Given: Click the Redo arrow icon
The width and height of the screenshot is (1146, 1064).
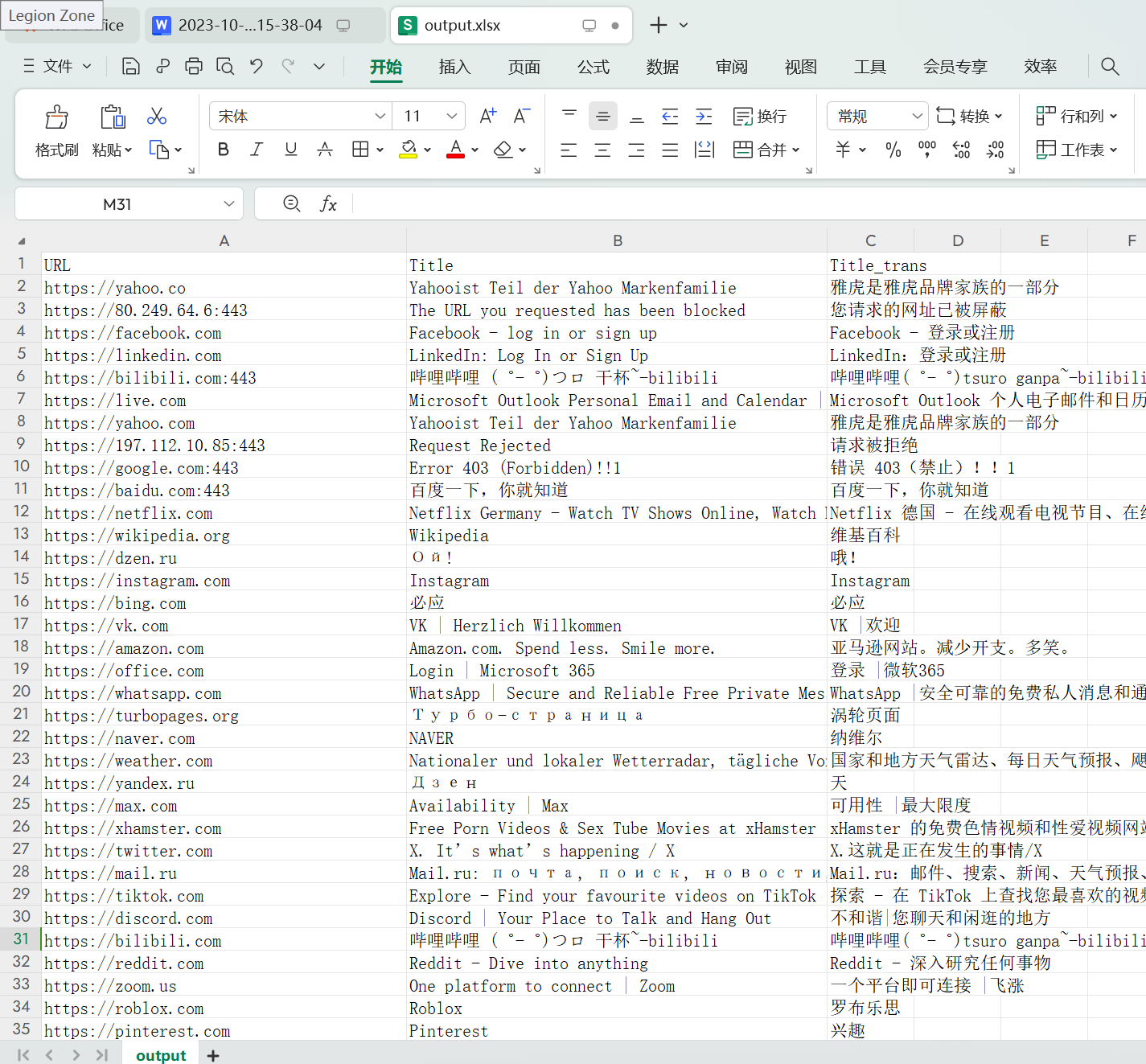Looking at the screenshot, I should click(x=288, y=67).
